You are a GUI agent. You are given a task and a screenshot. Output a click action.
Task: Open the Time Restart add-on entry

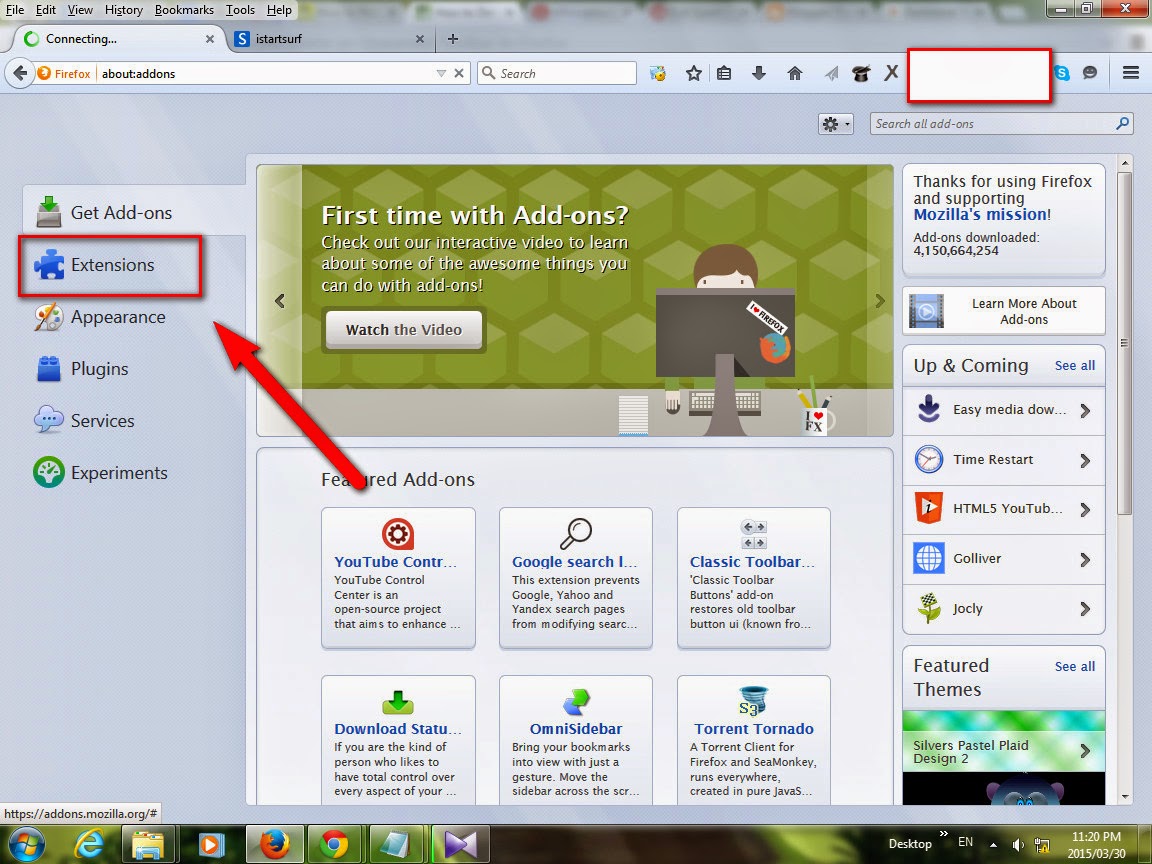[1004, 460]
